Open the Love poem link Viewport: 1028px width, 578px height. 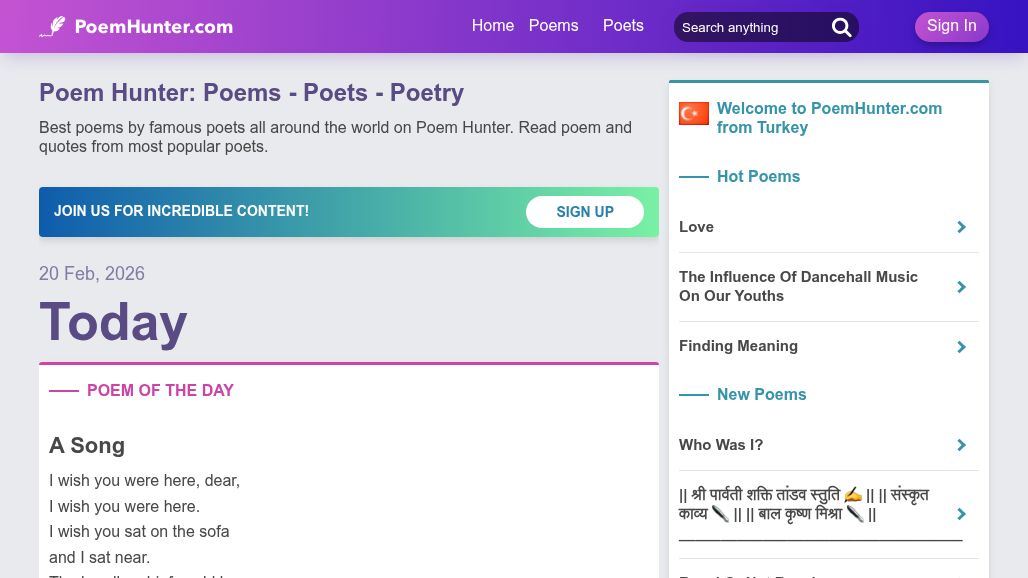tap(696, 227)
